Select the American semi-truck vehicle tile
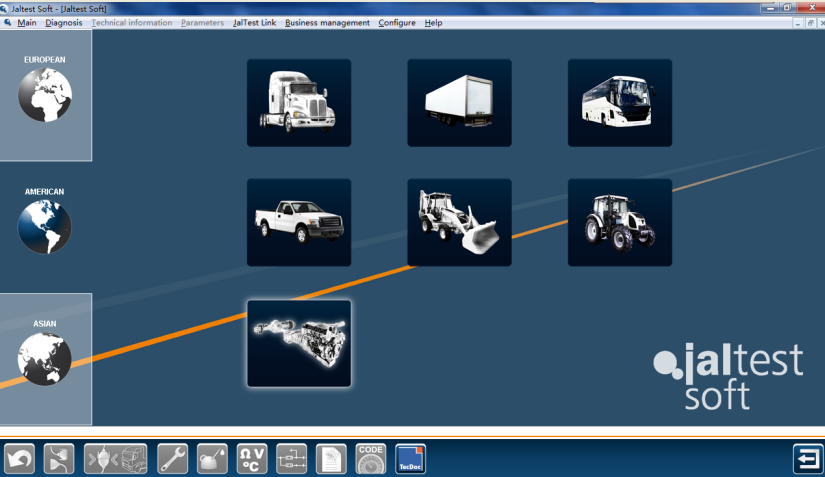The height and width of the screenshot is (477, 825). pos(299,103)
